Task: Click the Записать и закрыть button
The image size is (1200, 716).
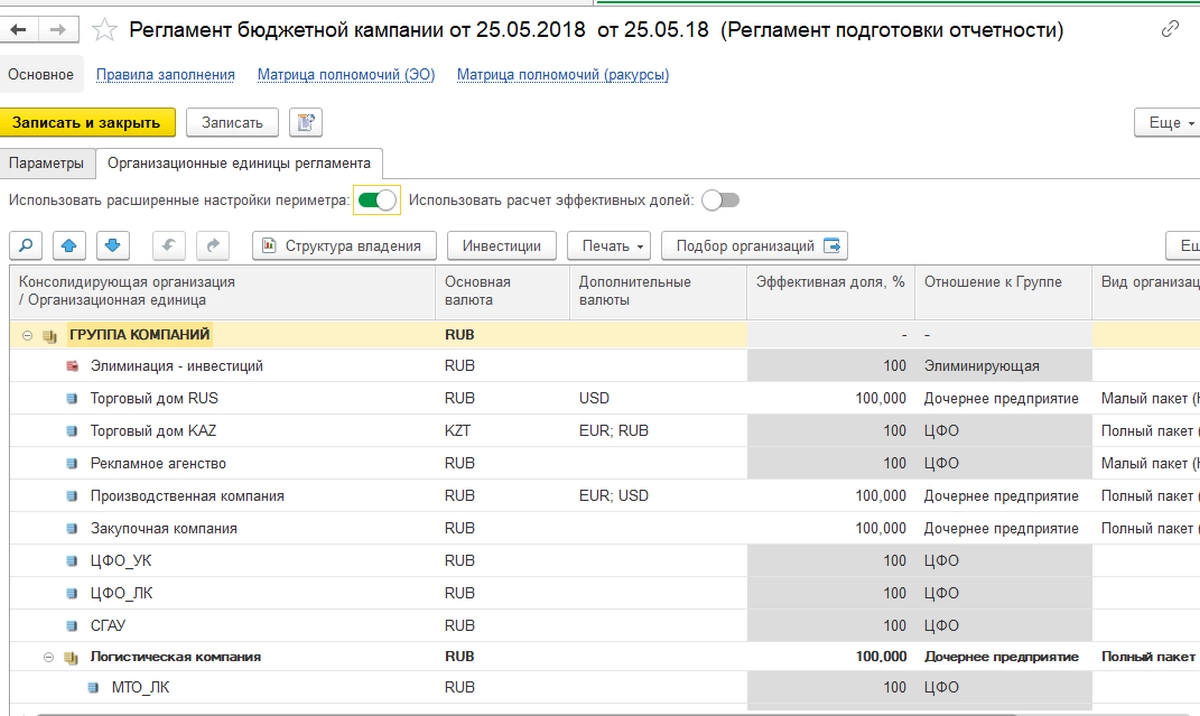Action: [87, 123]
